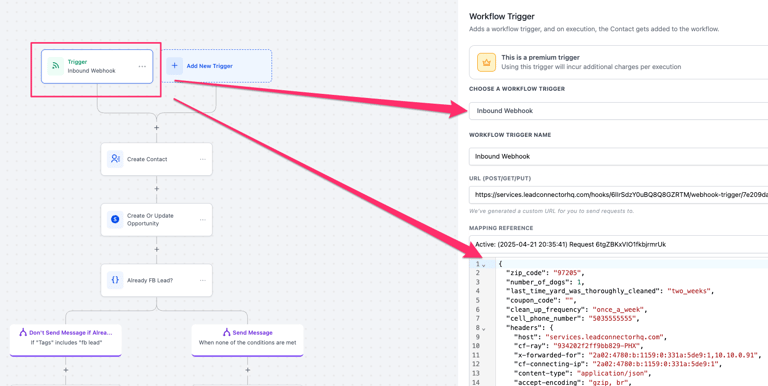The height and width of the screenshot is (386, 768).
Task: Select the Don't Send Message if Already branch
Action: [66, 340]
